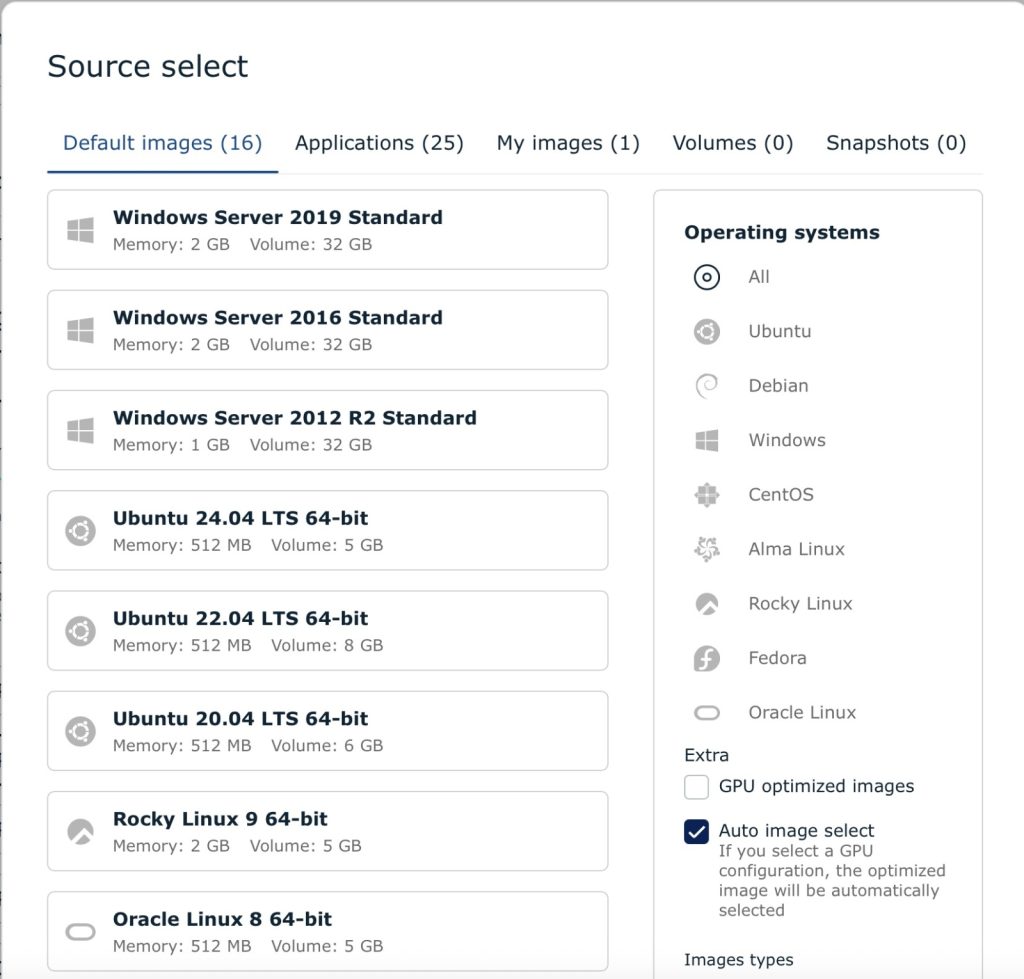
Task: Click the GPU optimized images label
Action: [816, 786]
